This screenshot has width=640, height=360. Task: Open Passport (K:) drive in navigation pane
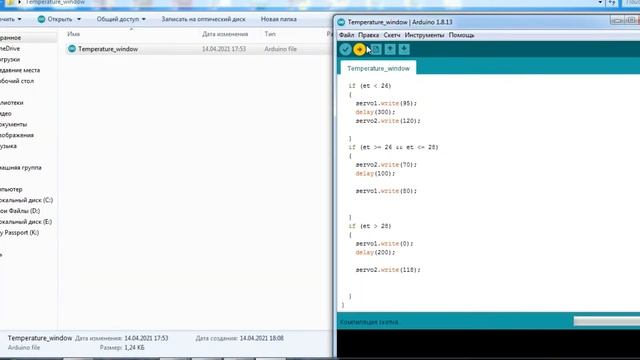[x=20, y=232]
